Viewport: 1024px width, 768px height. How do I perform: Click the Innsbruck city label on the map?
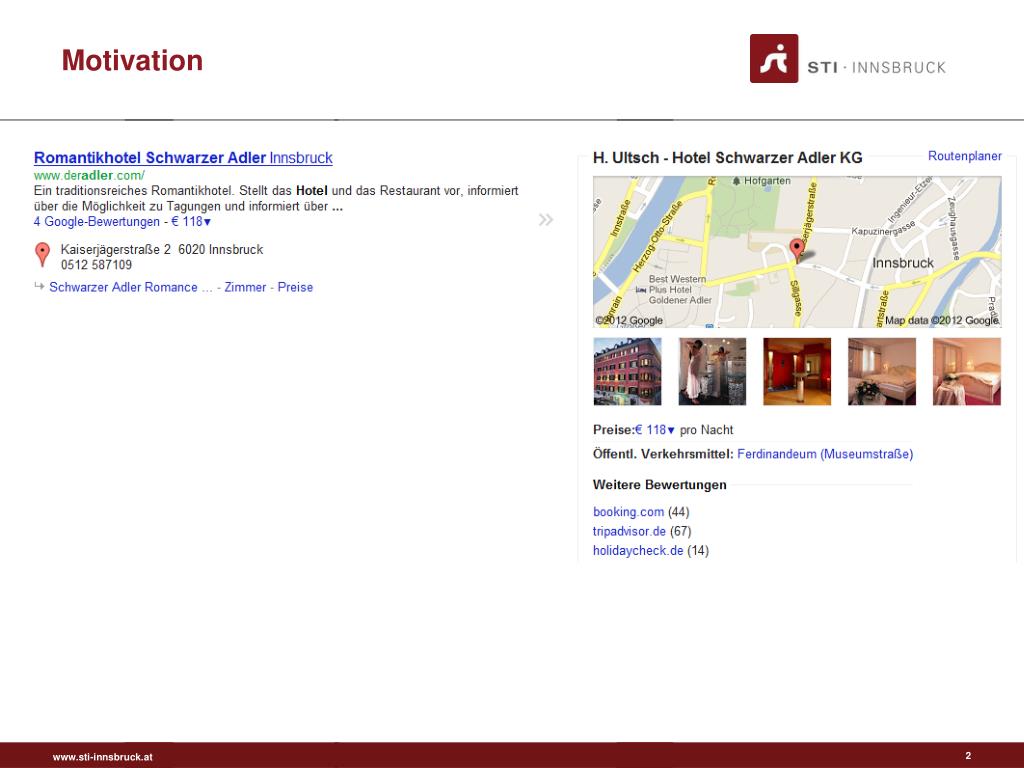903,263
